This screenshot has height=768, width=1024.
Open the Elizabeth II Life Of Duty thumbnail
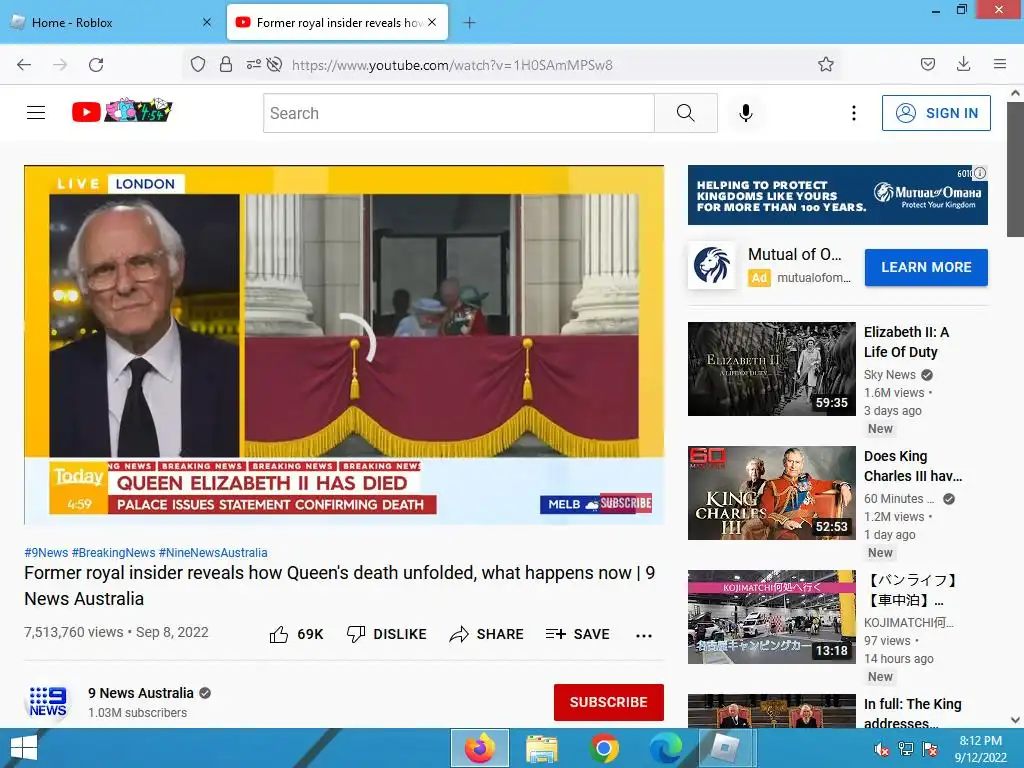tap(772, 368)
